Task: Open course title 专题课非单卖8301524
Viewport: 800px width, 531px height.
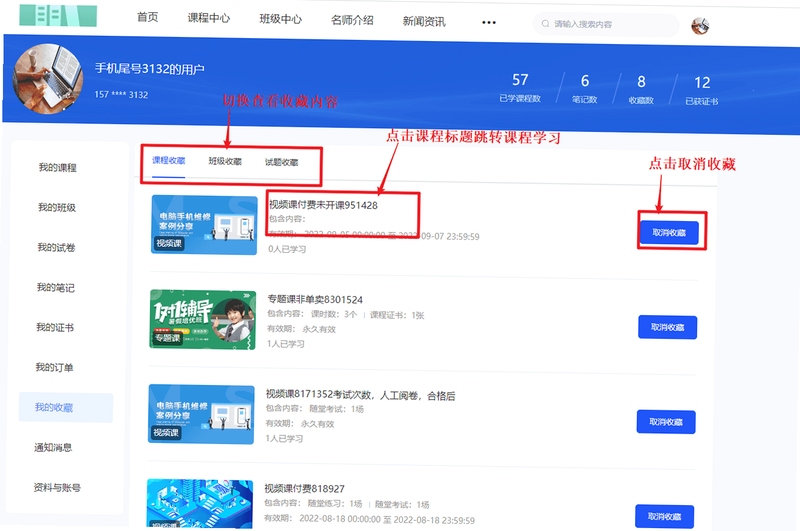Action: point(315,299)
